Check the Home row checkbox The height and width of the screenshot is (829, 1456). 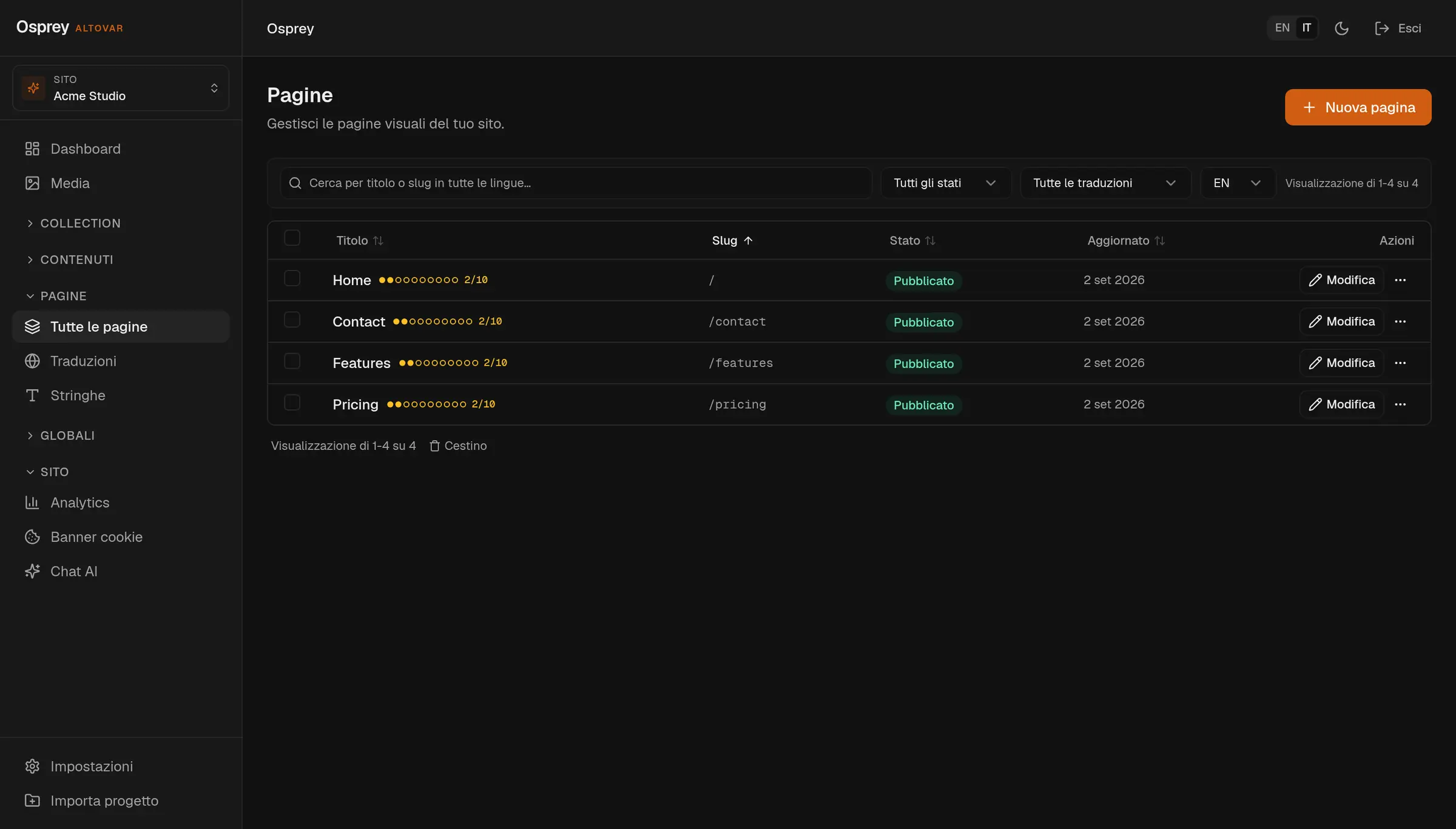tap(292, 278)
